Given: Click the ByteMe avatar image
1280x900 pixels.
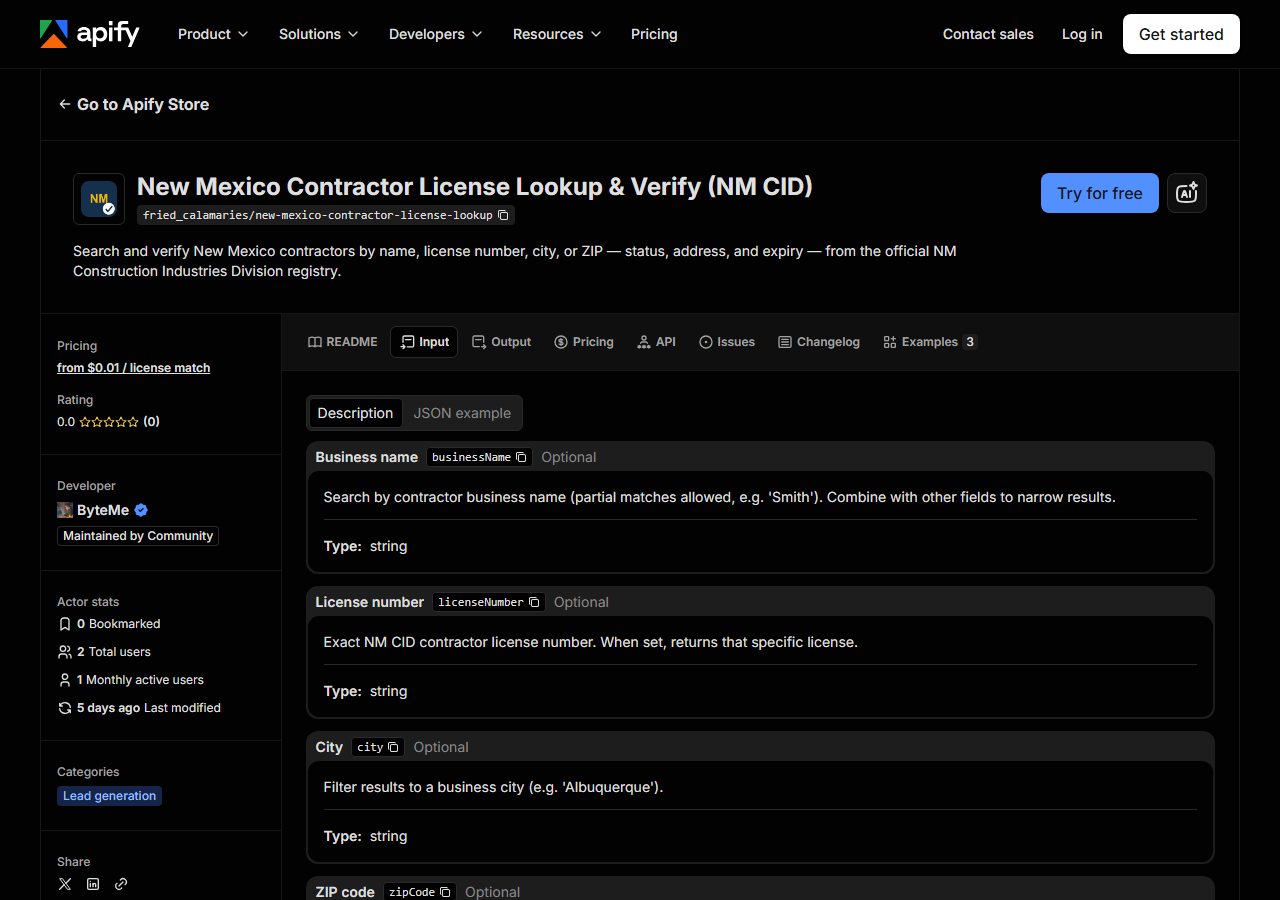Looking at the screenshot, I should 65,510.
